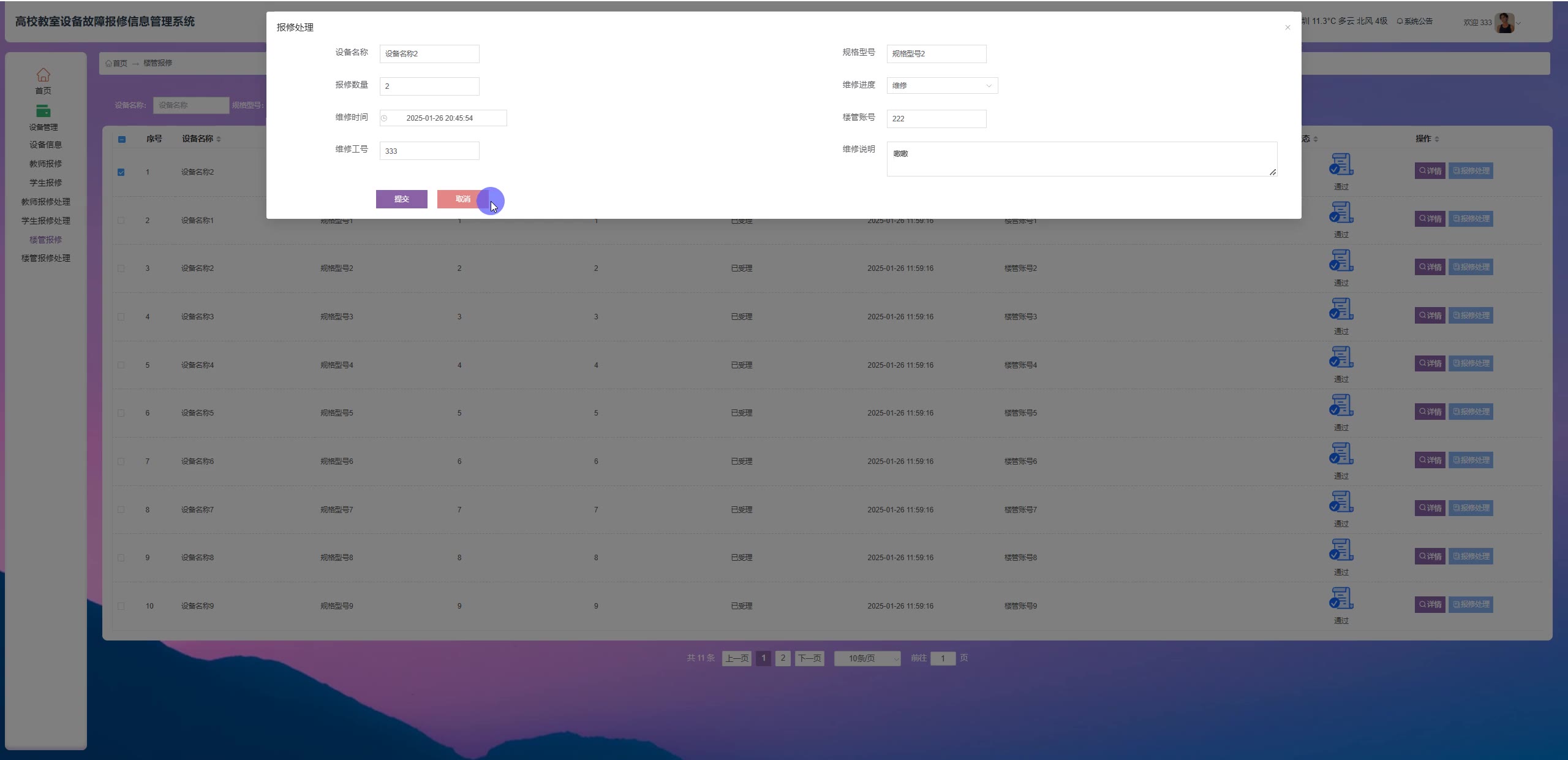The image size is (1568, 760).
Task: Expand the 维修进度 dropdown
Action: (941, 86)
